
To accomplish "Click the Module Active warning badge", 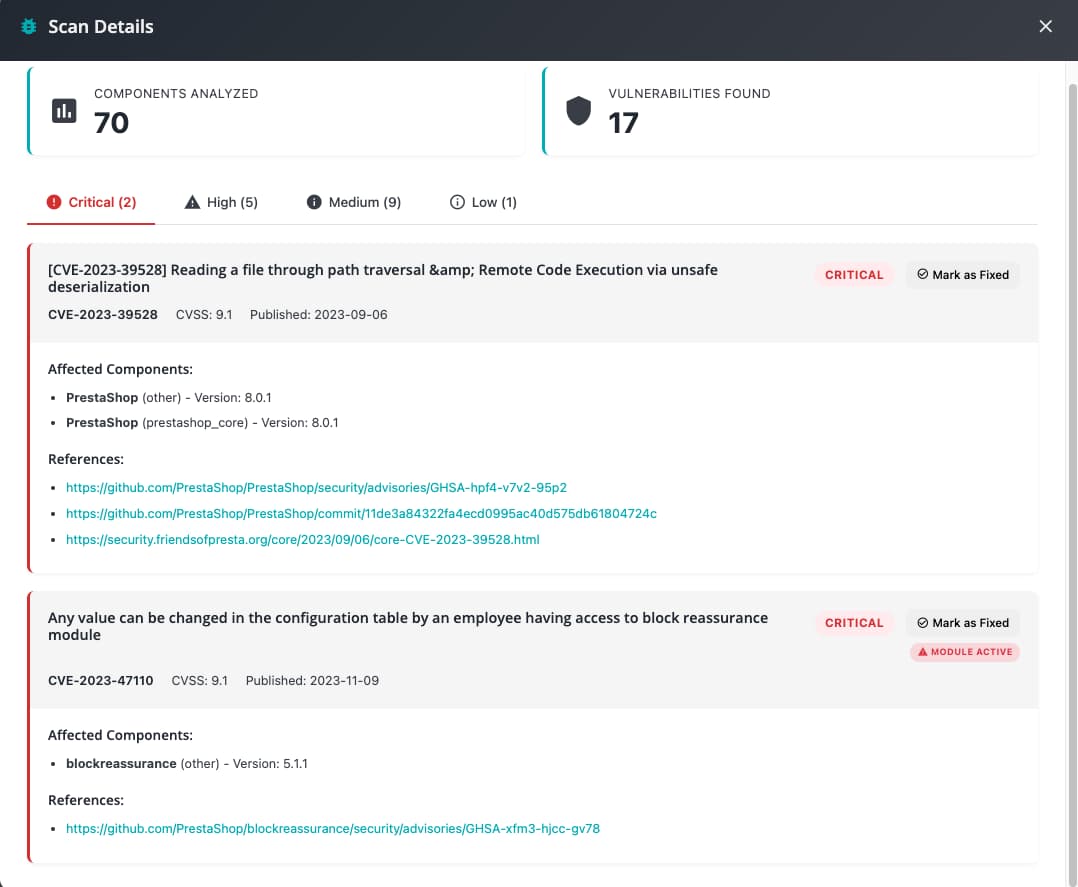I will tap(964, 652).
